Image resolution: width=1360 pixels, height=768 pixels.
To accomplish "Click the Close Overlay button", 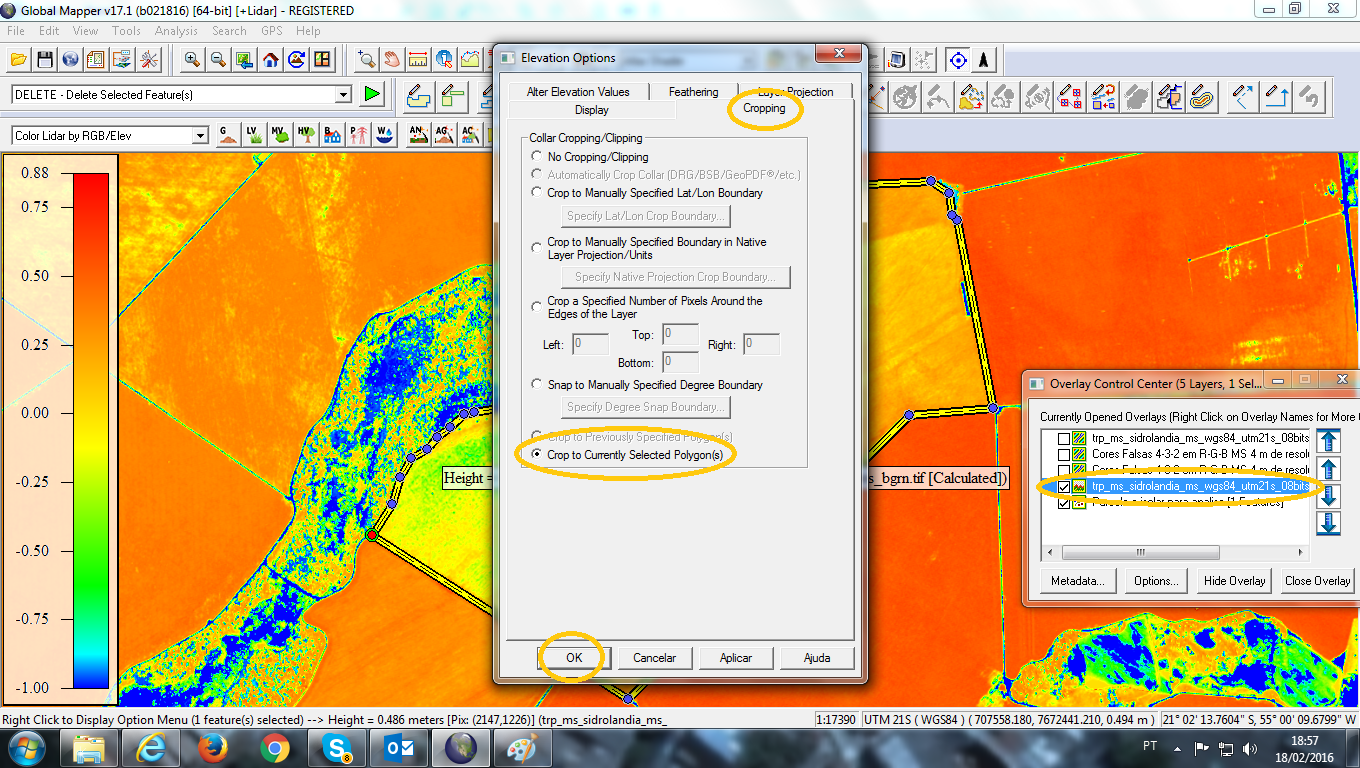I will [1318, 581].
